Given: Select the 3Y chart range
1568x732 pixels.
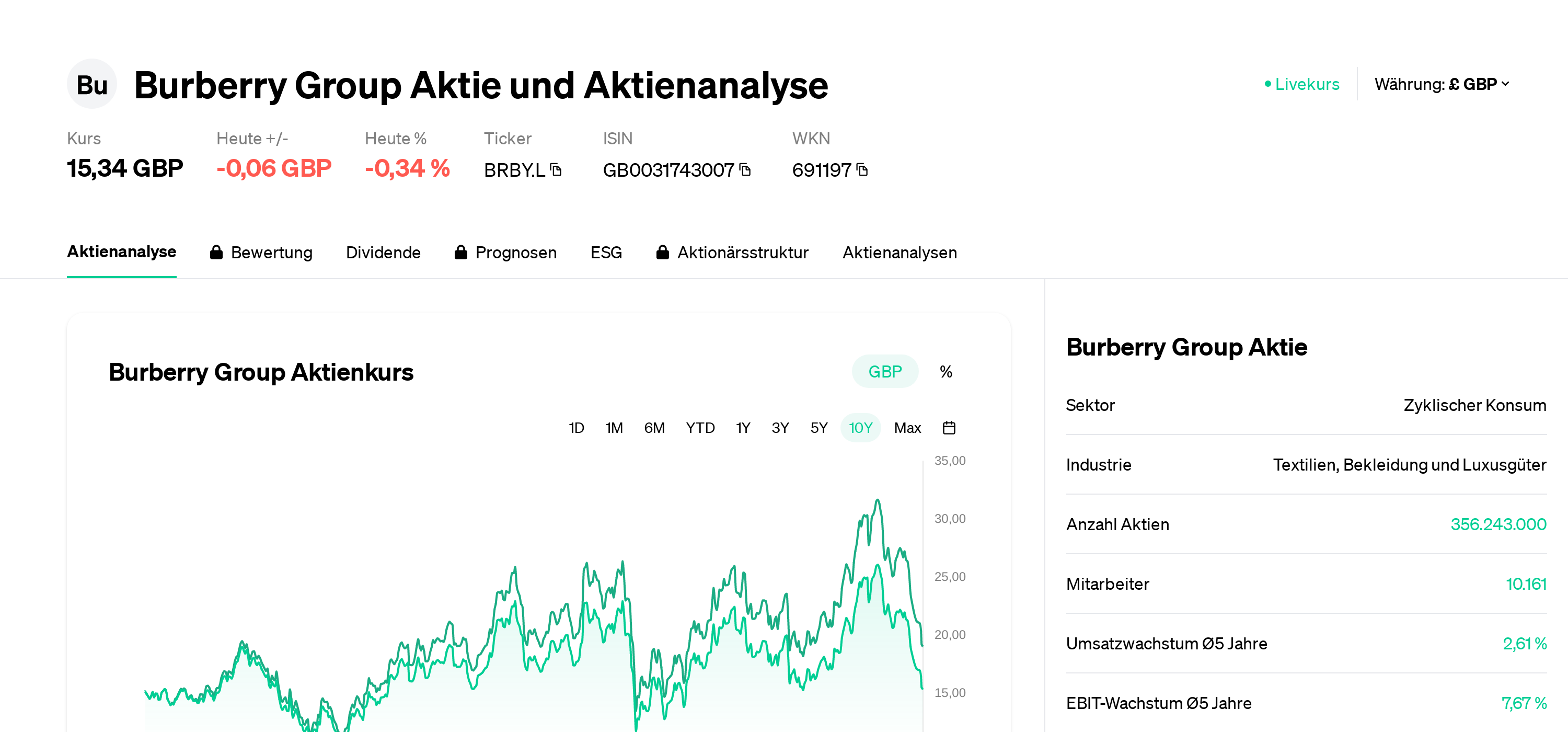Looking at the screenshot, I should 780,428.
